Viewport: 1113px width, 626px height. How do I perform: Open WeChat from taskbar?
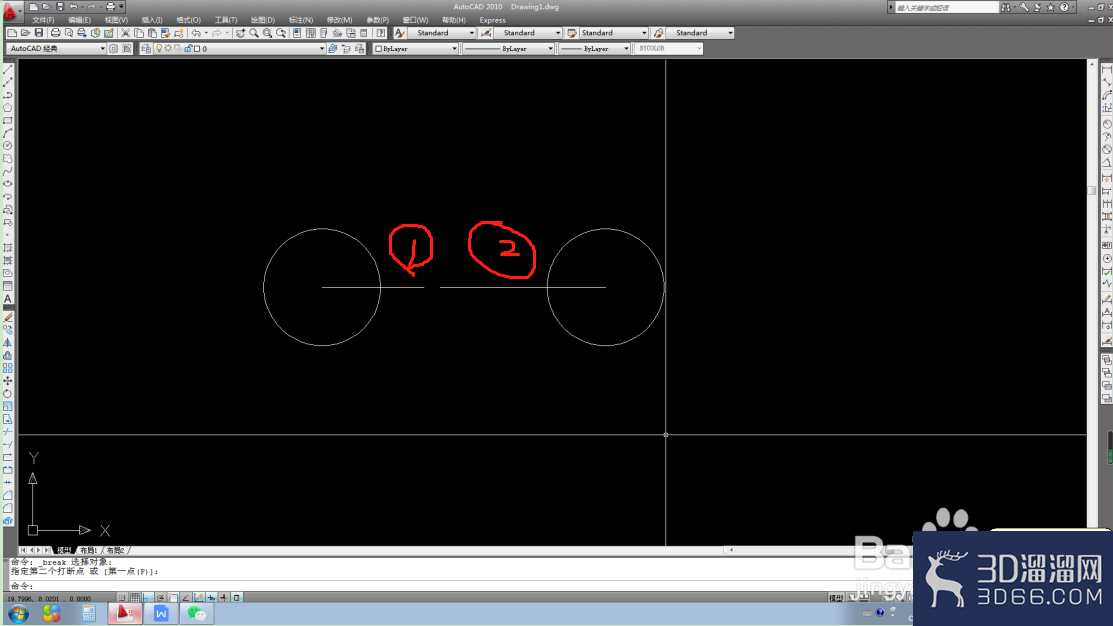(x=197, y=614)
